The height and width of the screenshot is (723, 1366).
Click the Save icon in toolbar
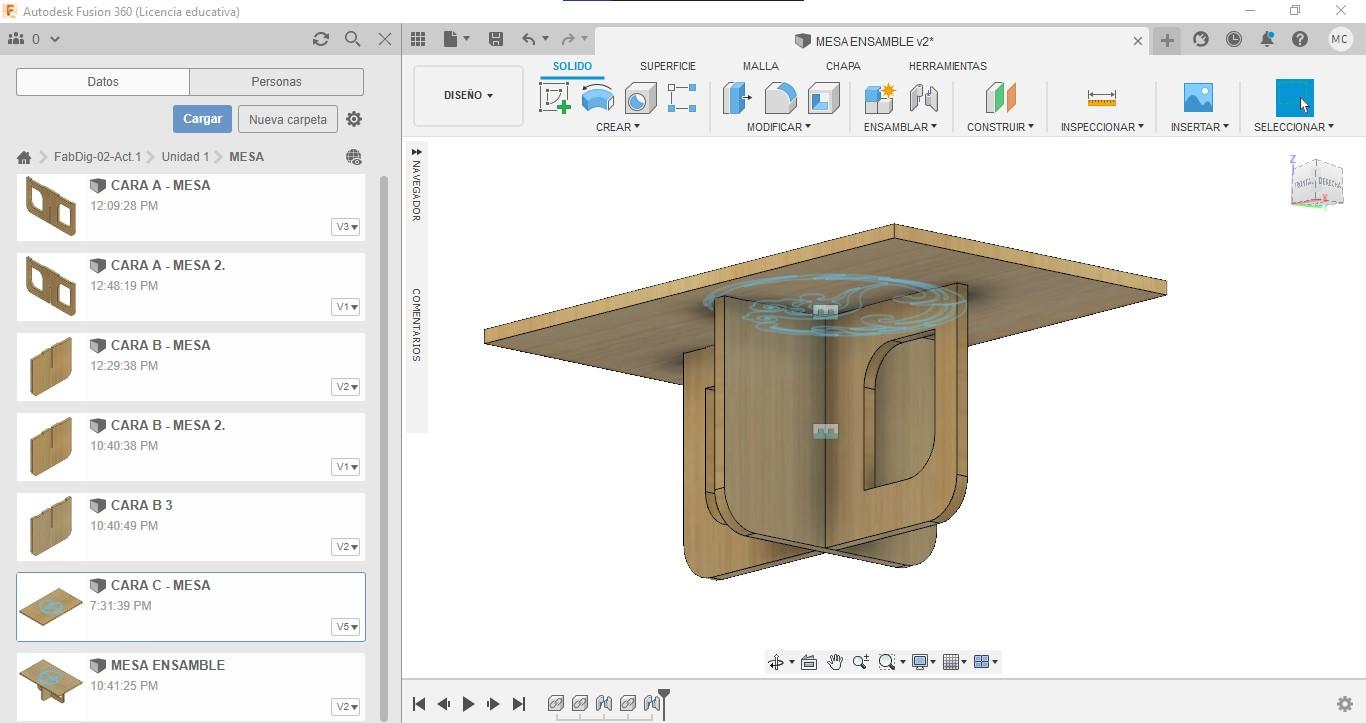pos(495,39)
